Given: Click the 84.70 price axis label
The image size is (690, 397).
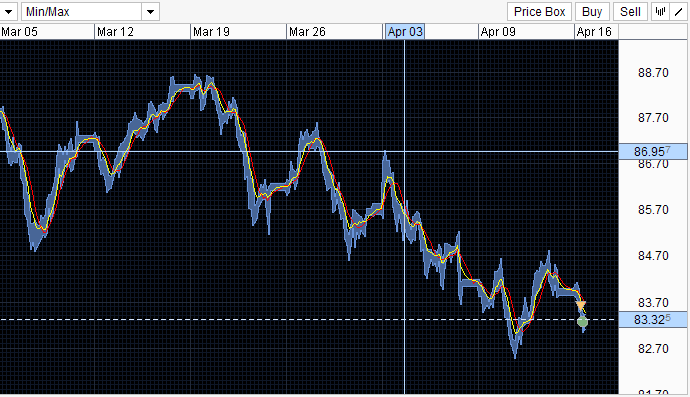Looking at the screenshot, I should [x=653, y=256].
